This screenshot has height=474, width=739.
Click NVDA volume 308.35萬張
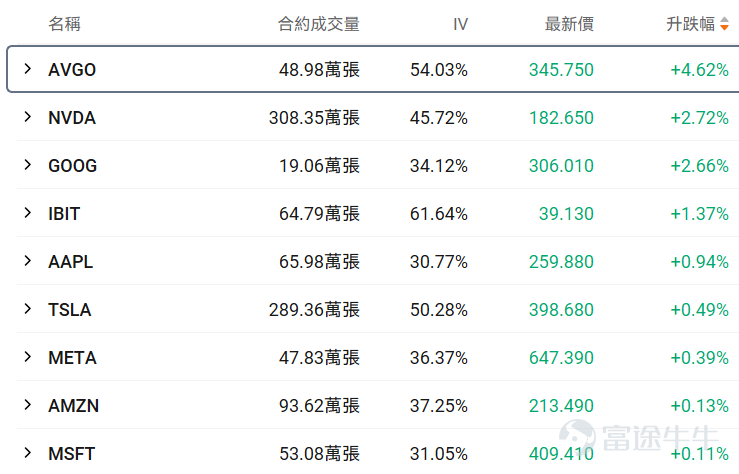coord(314,118)
